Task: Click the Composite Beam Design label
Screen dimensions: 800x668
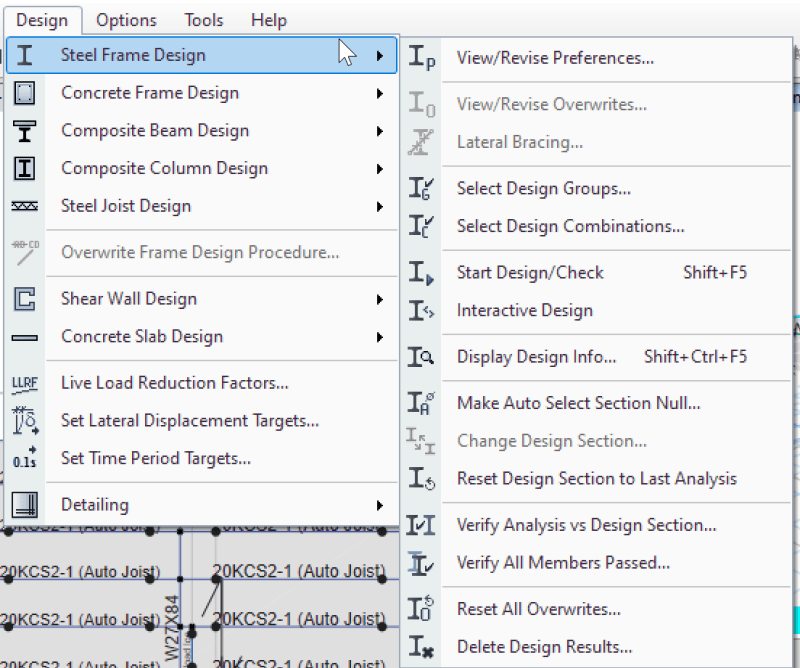Action: (x=155, y=131)
